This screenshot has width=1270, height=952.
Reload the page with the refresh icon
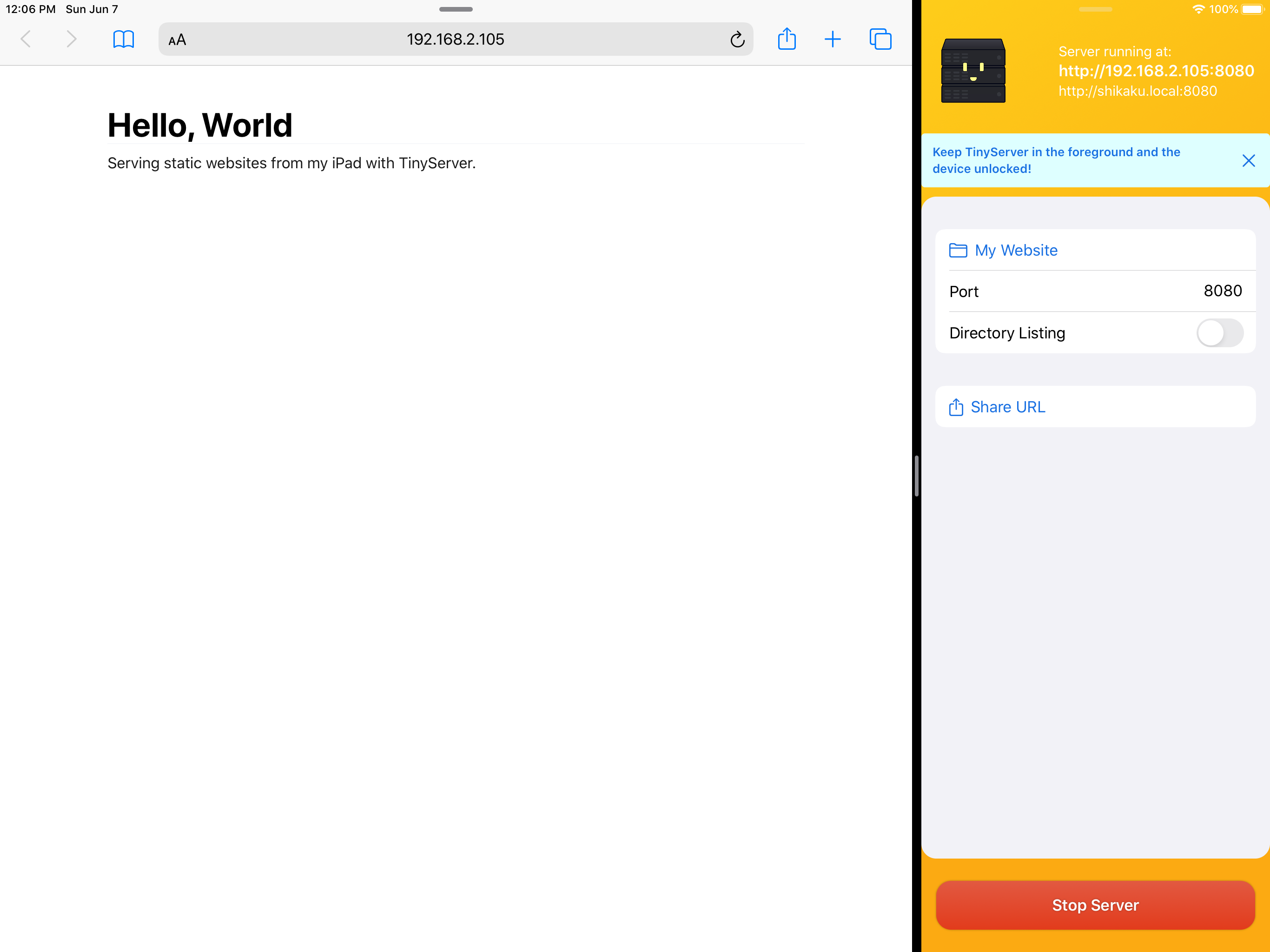coord(737,40)
